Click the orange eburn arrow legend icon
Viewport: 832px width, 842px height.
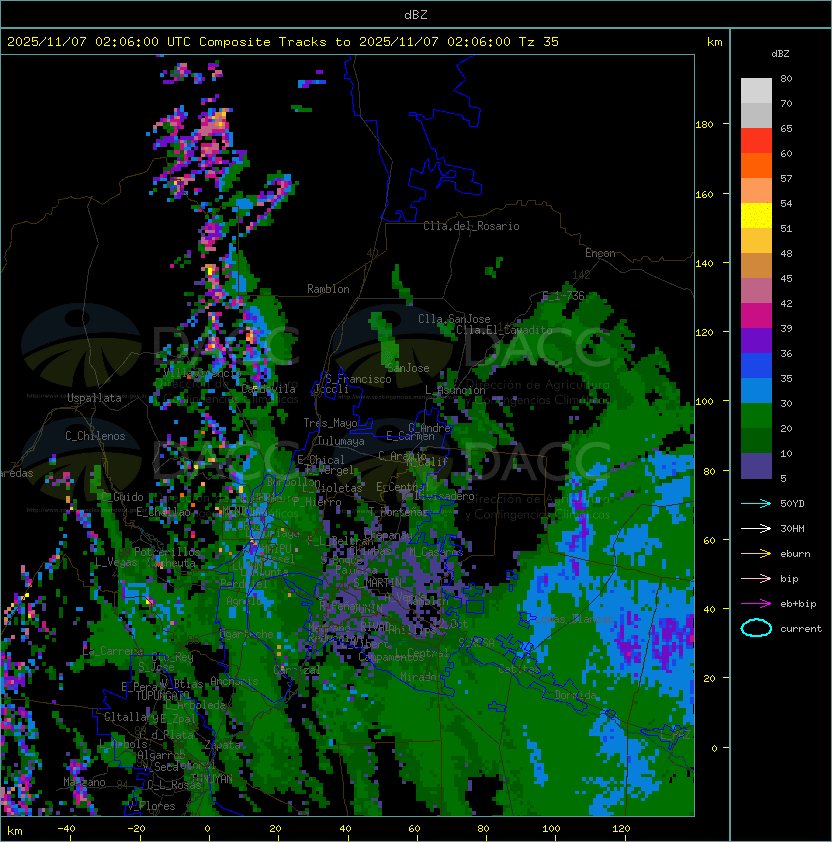[x=756, y=554]
